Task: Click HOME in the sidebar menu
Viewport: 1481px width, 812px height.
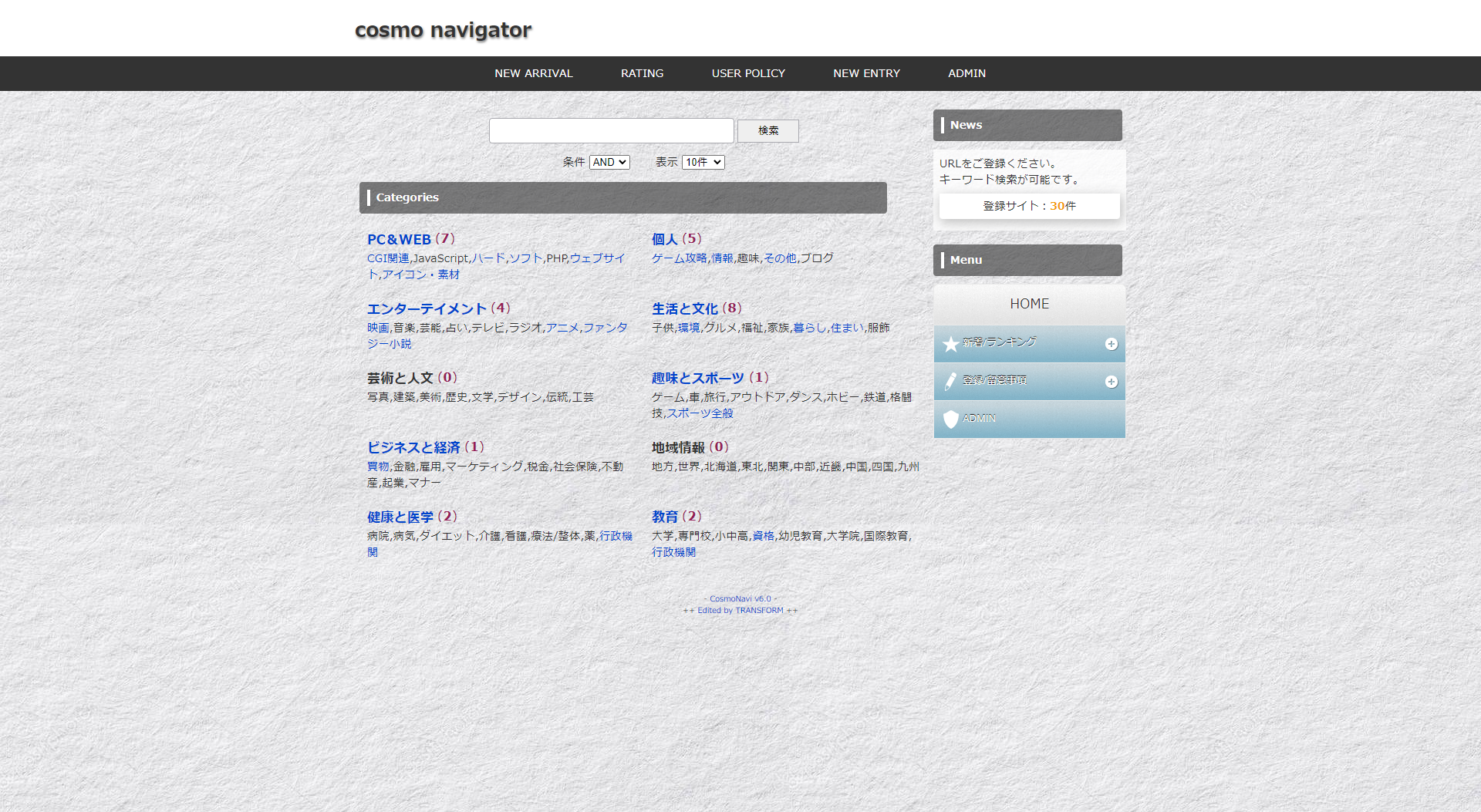Action: (x=1029, y=304)
